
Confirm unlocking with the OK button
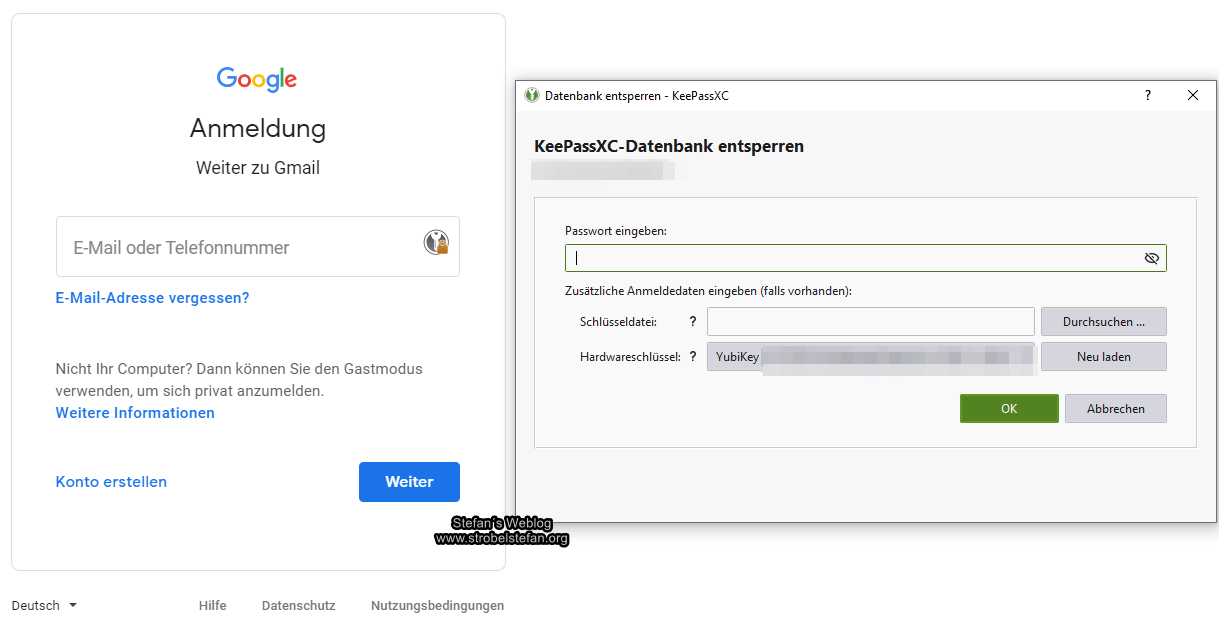coord(1008,408)
